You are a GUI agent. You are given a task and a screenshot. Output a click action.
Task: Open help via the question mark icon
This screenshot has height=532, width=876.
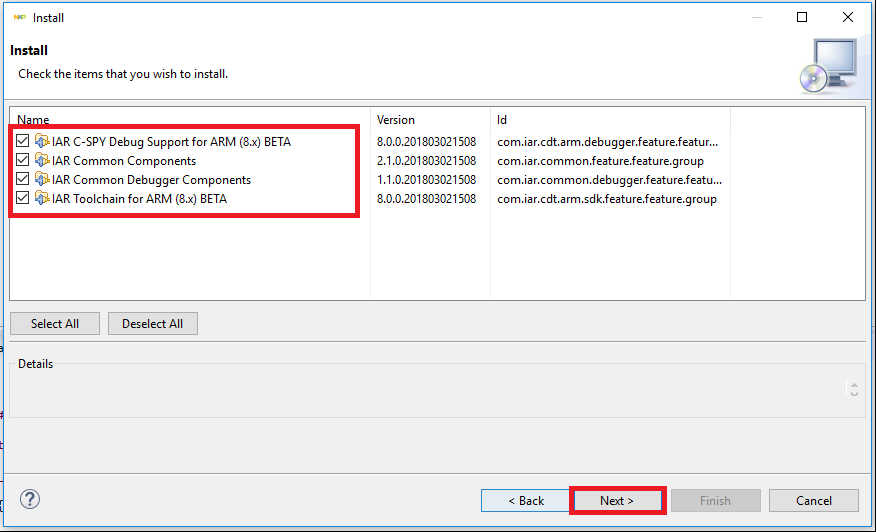click(30, 499)
